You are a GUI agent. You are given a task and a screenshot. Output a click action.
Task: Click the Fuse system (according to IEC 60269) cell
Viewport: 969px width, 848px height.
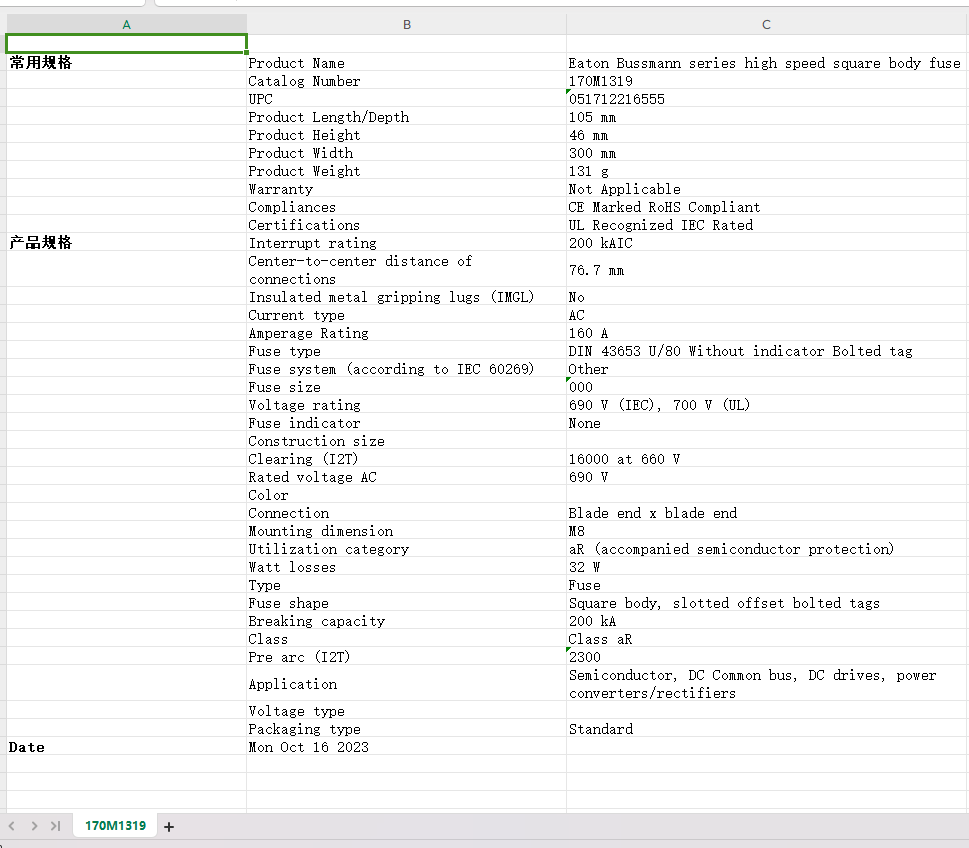point(407,369)
